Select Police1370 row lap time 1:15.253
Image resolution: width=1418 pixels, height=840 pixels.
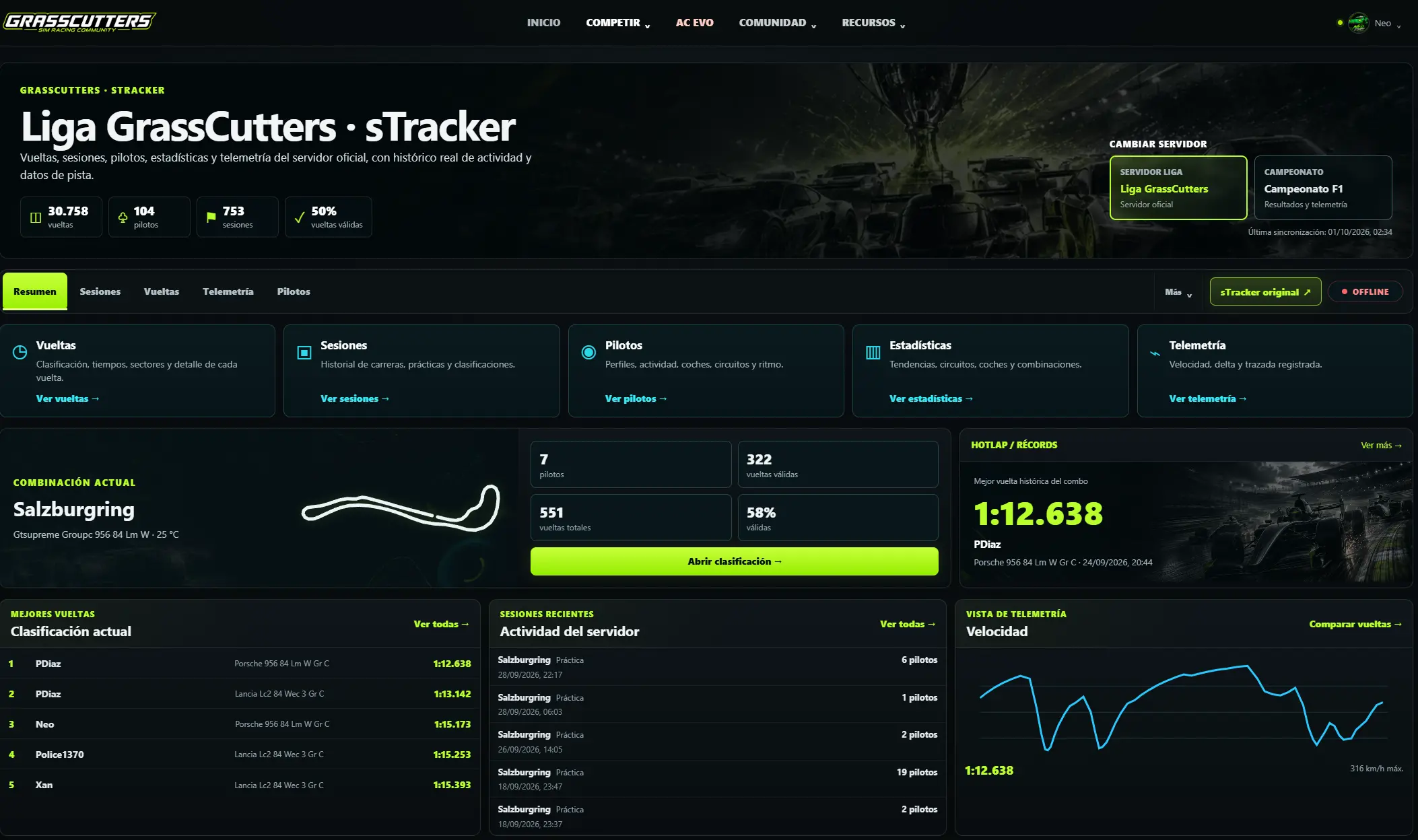[452, 755]
